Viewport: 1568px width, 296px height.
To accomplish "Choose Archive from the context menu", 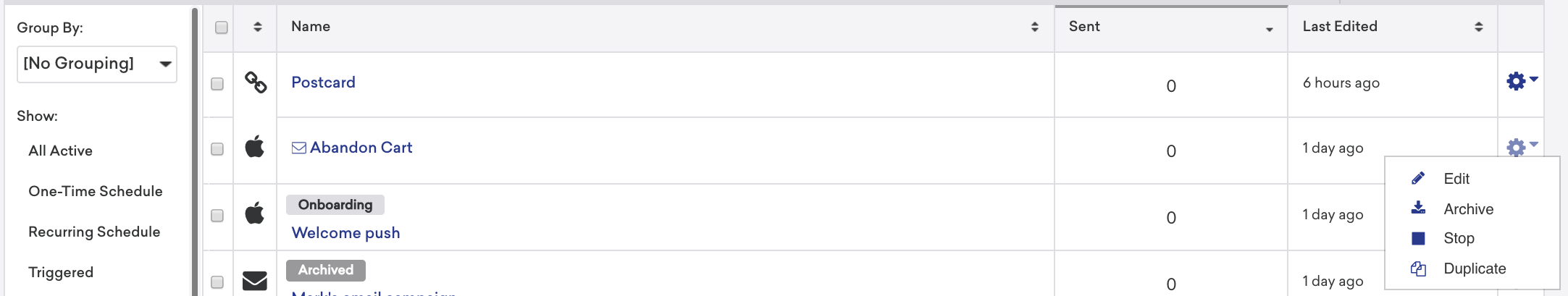I will (x=1468, y=209).
